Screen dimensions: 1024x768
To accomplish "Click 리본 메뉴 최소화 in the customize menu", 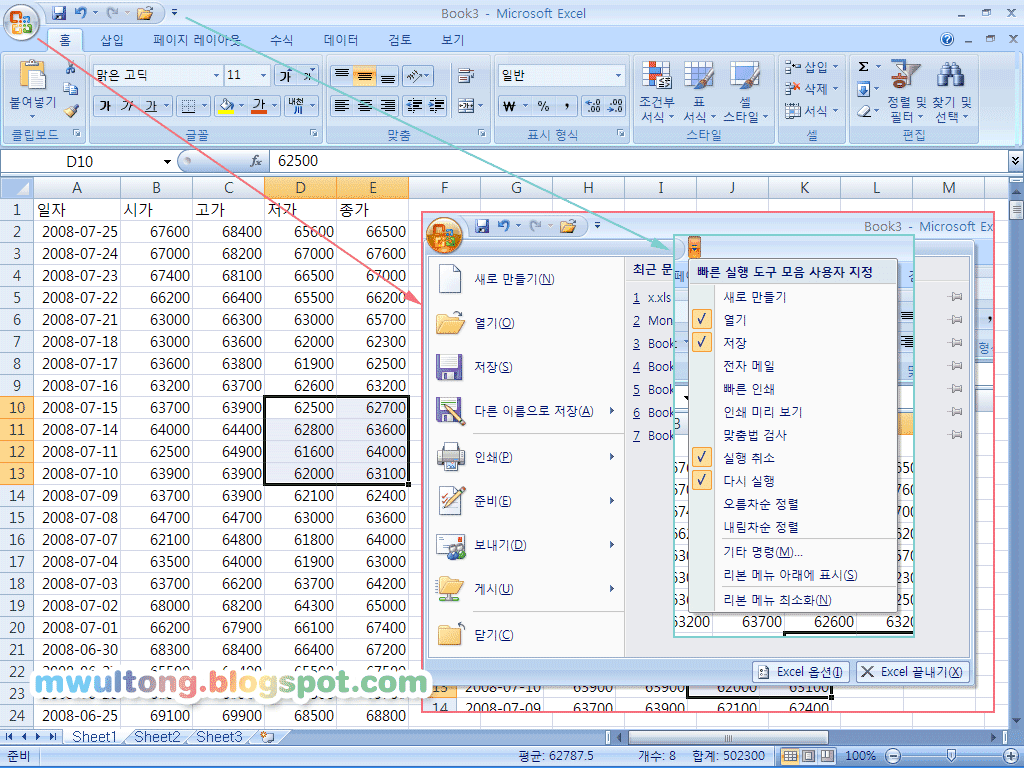I will pyautogui.click(x=777, y=600).
